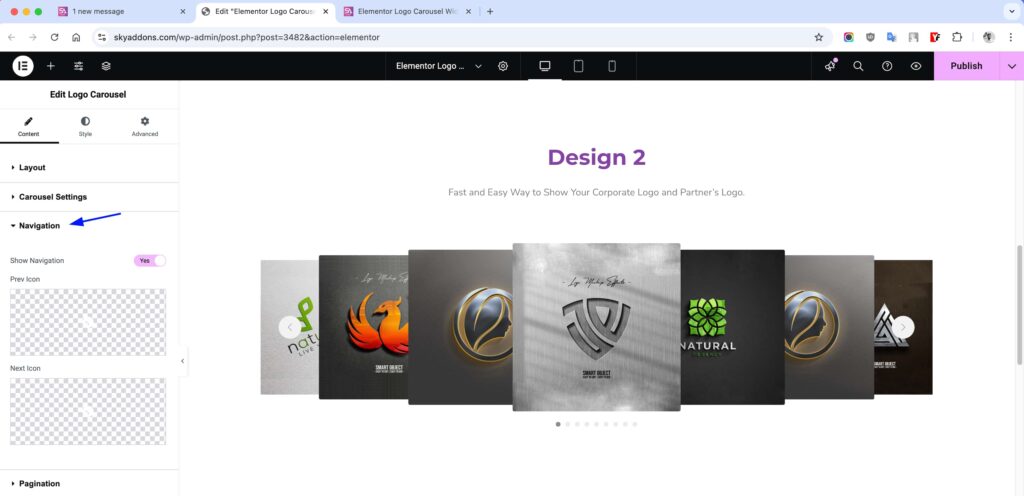This screenshot has width=1024, height=496.
Task: Switch to the Style tab
Action: pos(86,127)
